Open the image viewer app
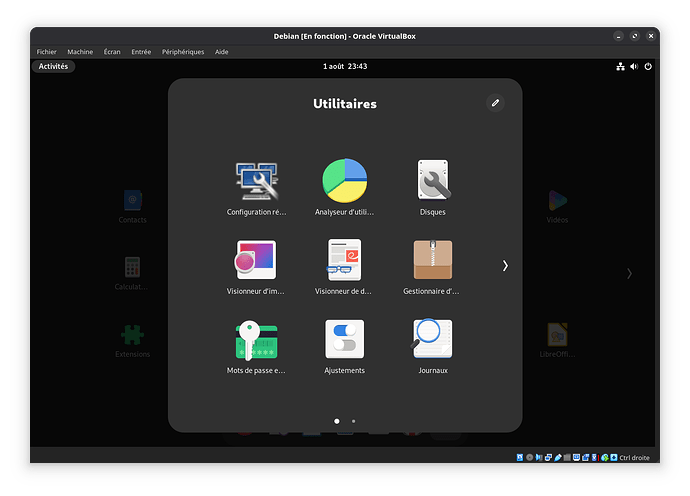Viewport: 690px width, 496px height. tap(256, 261)
